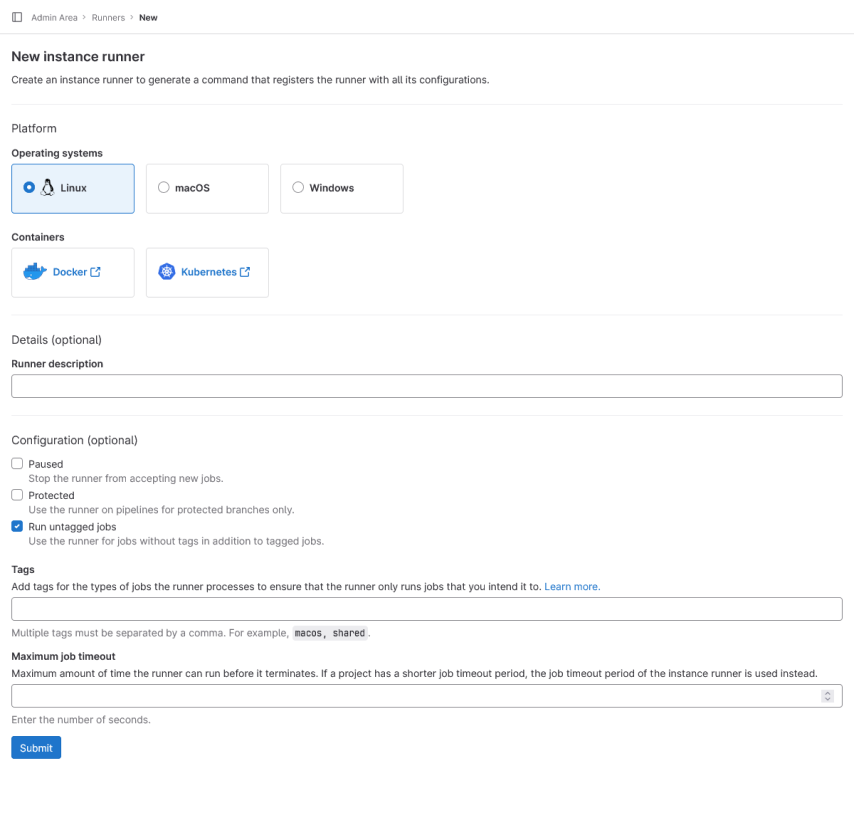854x830 pixels.
Task: Uncheck Run untagged jobs
Action: pos(16,526)
